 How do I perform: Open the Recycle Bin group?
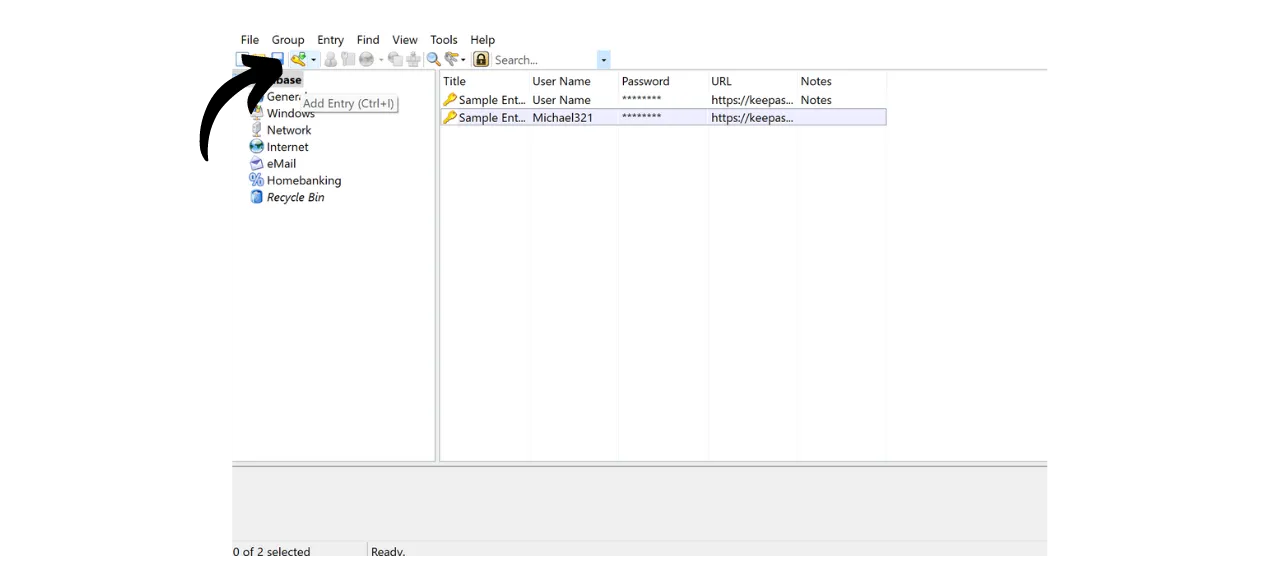click(x=295, y=197)
